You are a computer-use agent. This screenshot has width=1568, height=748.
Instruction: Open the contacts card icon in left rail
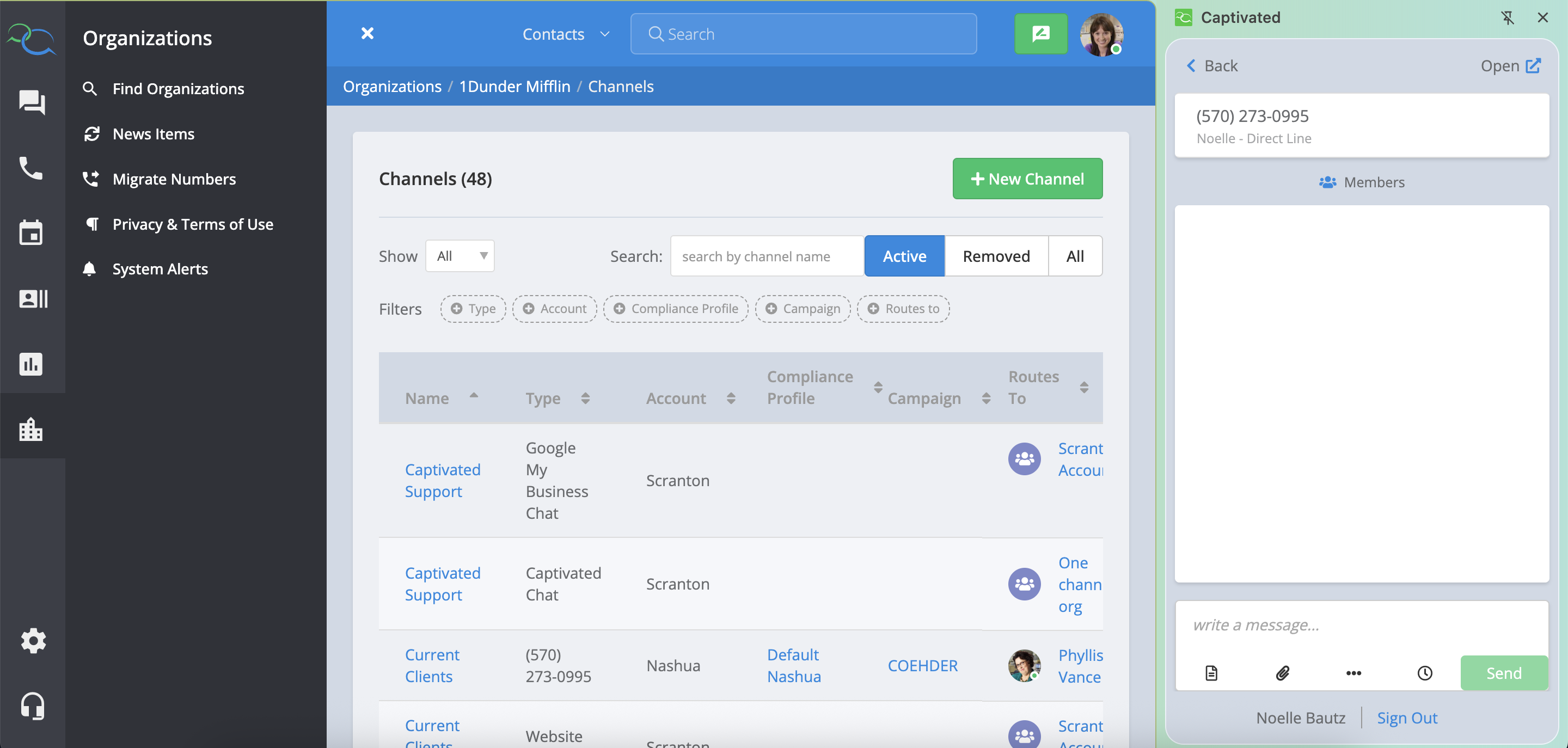[33, 298]
